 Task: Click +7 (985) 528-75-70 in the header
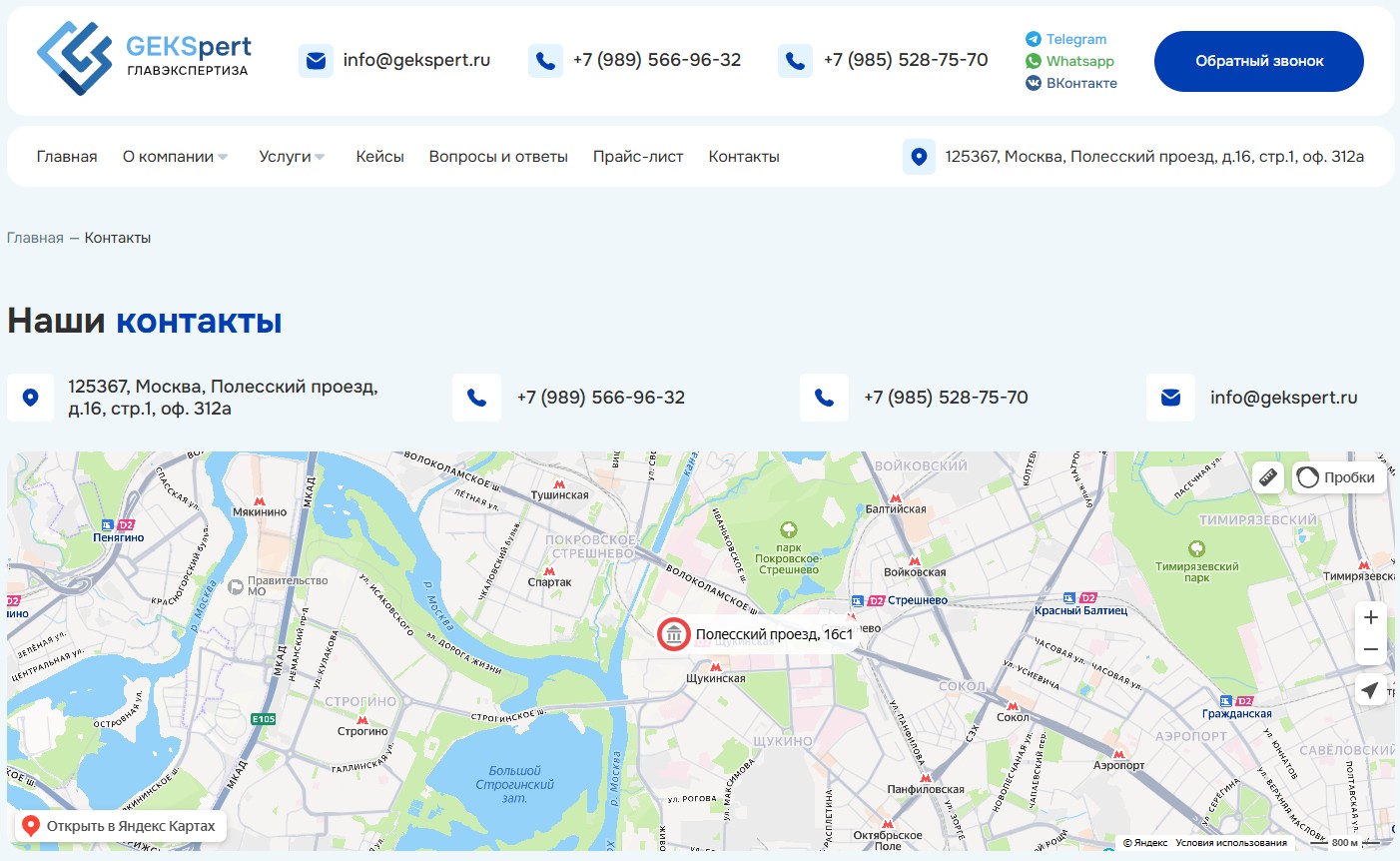point(906,60)
